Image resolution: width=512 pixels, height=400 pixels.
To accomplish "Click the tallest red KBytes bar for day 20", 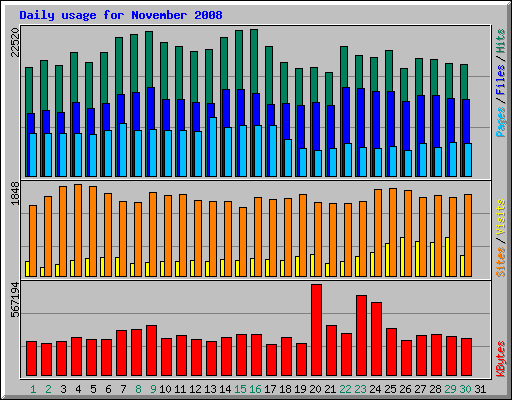I will pyautogui.click(x=317, y=330).
